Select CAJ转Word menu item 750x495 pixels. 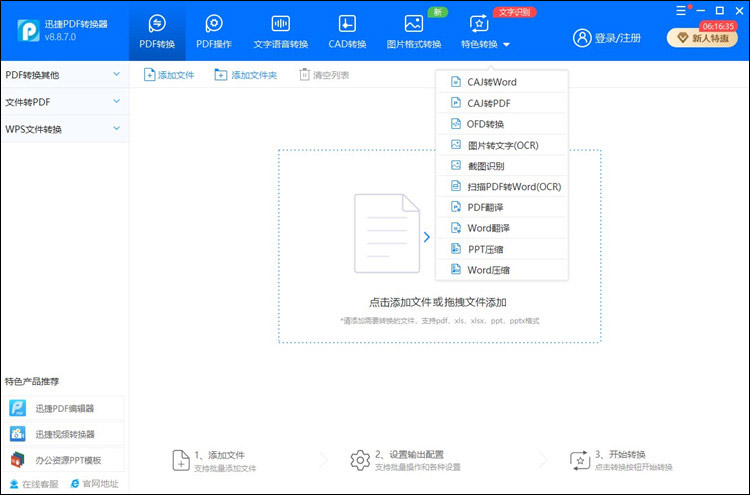(502, 82)
